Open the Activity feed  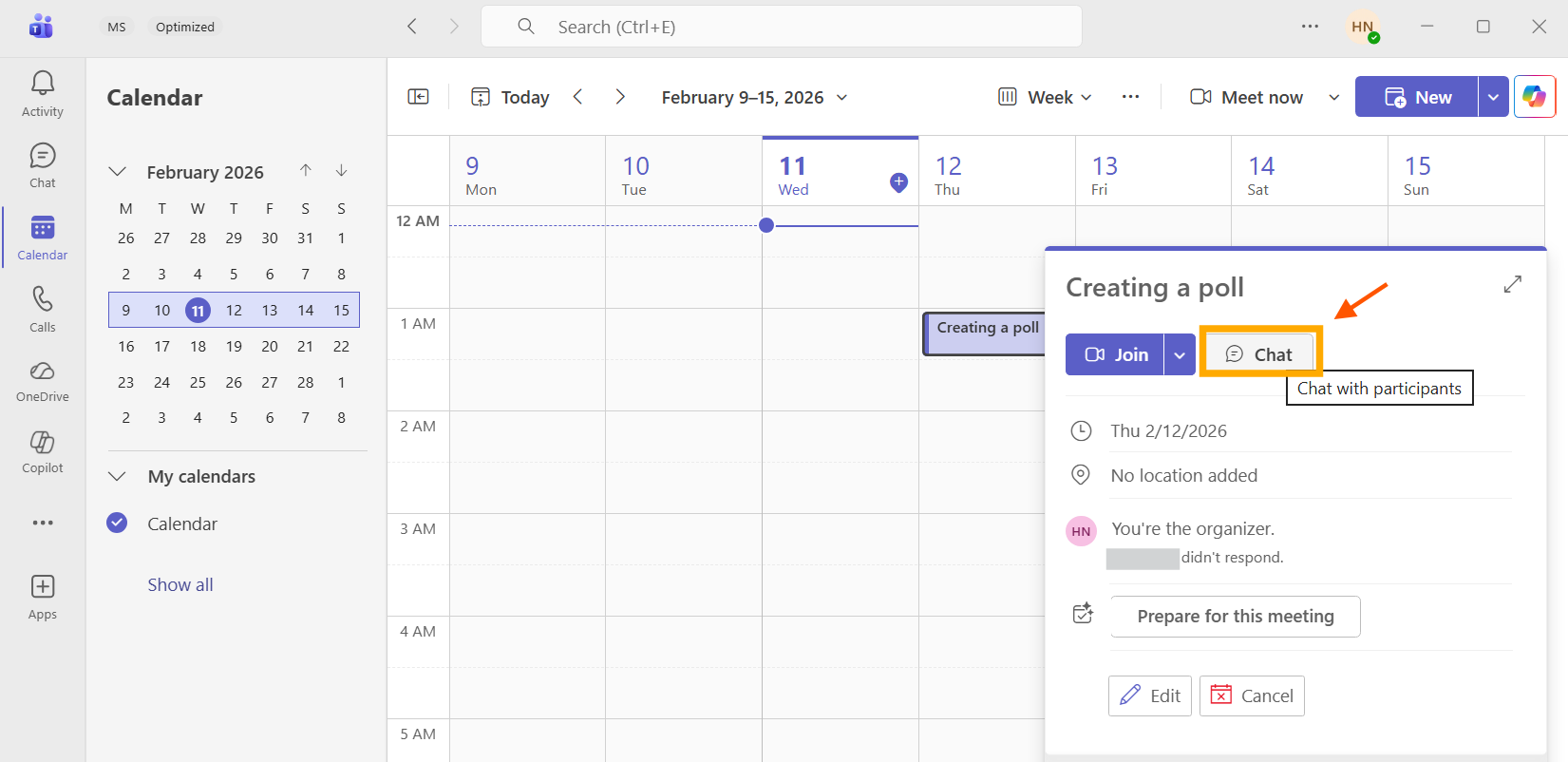pos(42,94)
